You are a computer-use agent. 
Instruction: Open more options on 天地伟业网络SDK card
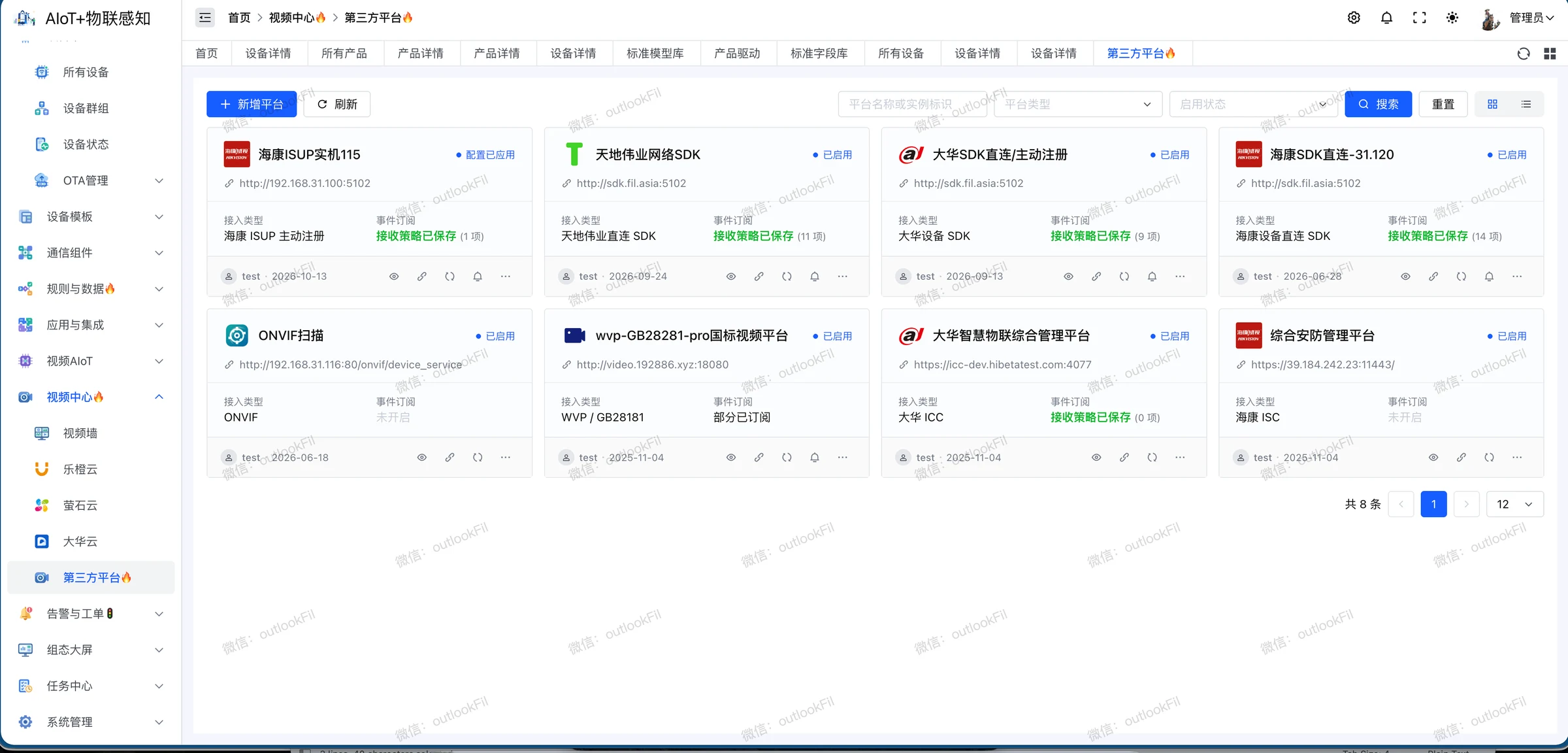click(x=843, y=276)
